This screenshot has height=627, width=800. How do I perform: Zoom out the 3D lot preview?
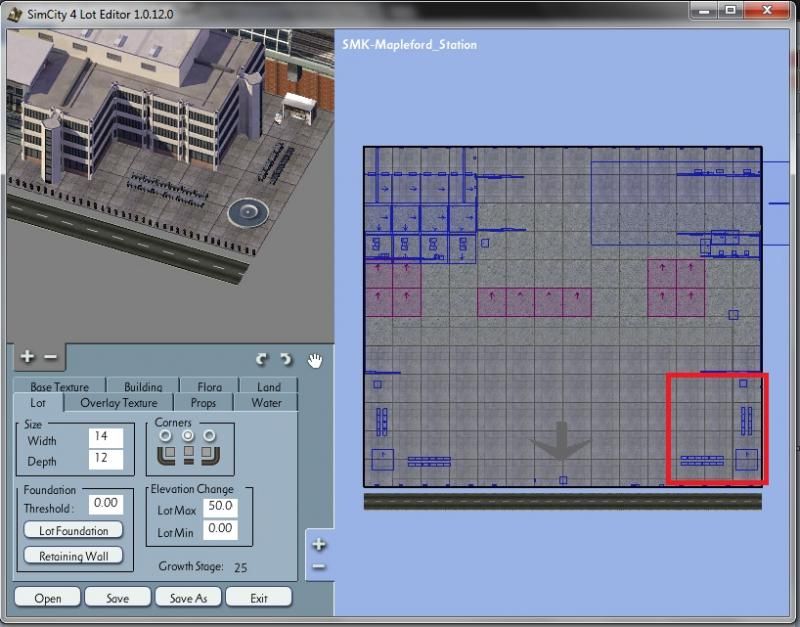point(51,357)
